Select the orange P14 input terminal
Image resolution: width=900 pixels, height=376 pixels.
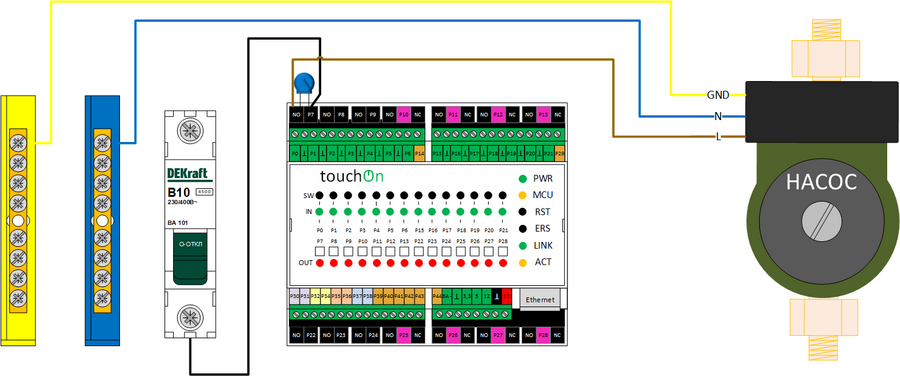tap(419, 154)
